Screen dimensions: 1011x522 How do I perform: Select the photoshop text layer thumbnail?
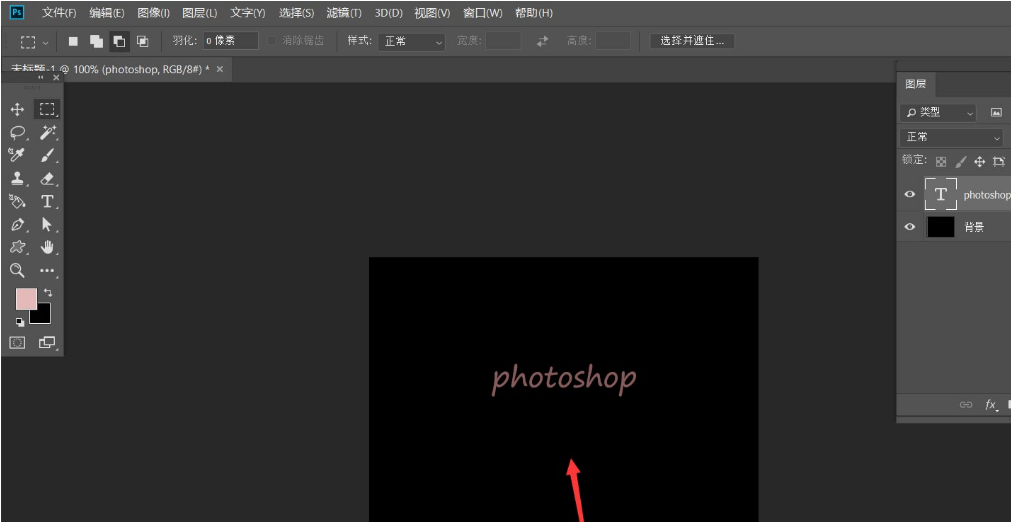coord(941,194)
